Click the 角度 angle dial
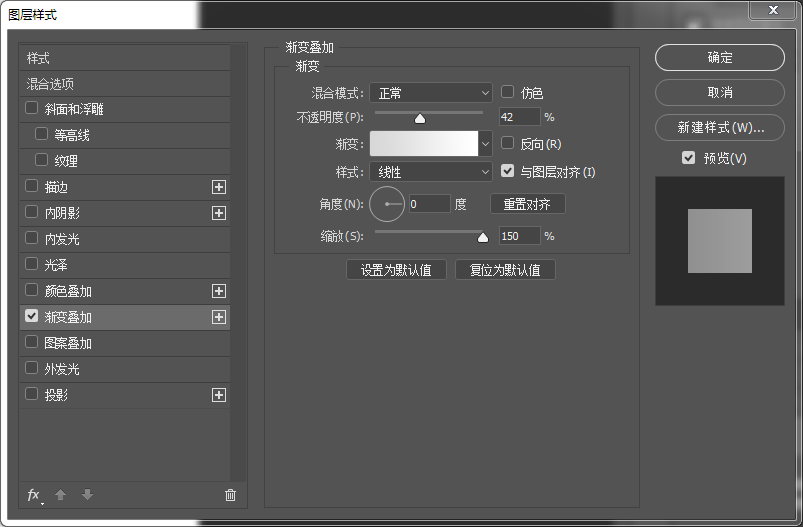803x527 pixels. click(387, 204)
